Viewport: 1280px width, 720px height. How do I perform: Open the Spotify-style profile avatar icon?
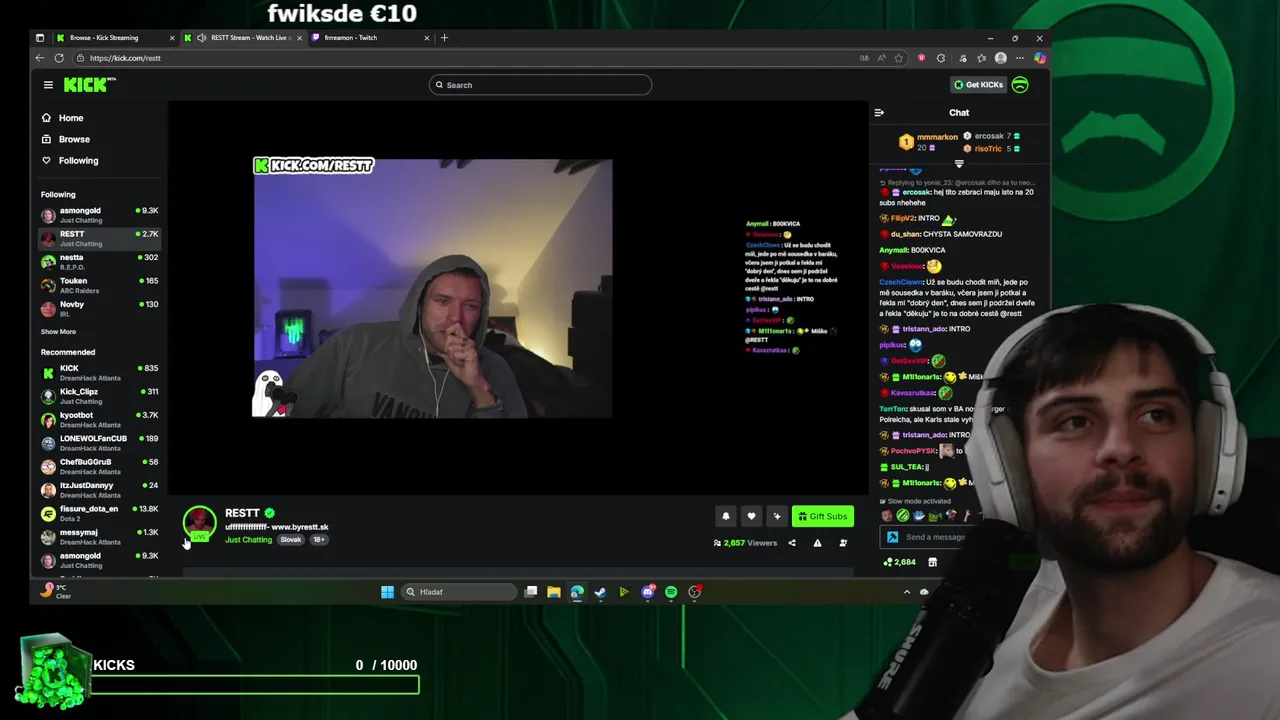(x=1020, y=85)
